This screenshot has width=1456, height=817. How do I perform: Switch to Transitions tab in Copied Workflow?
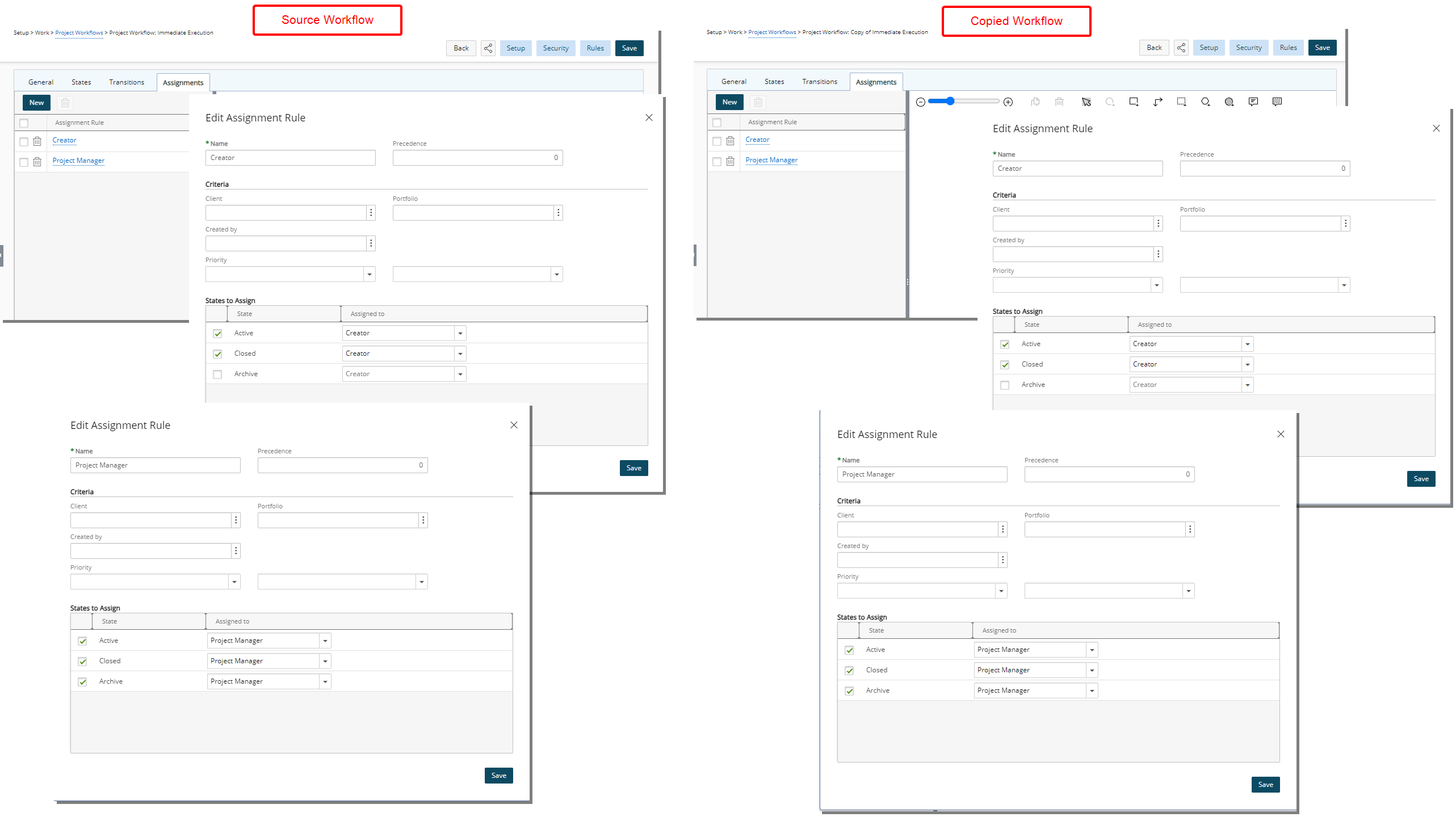pos(820,82)
